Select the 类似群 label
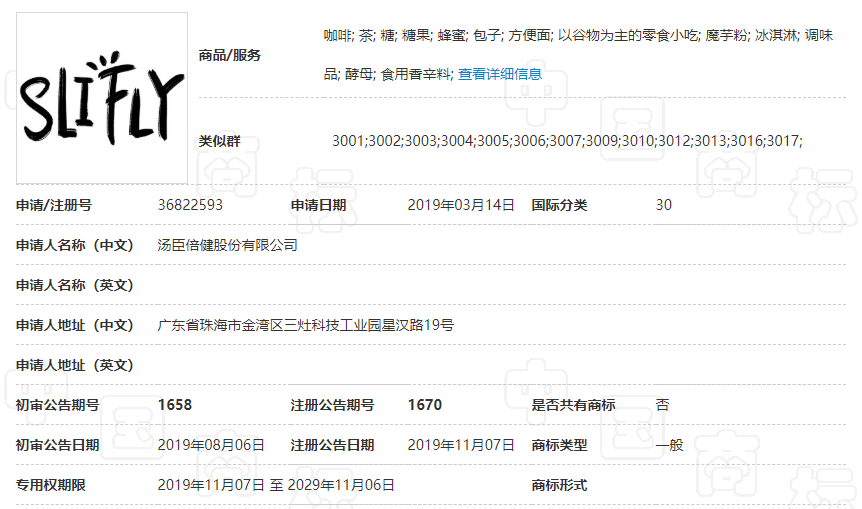The height and width of the screenshot is (509, 862). (219, 141)
